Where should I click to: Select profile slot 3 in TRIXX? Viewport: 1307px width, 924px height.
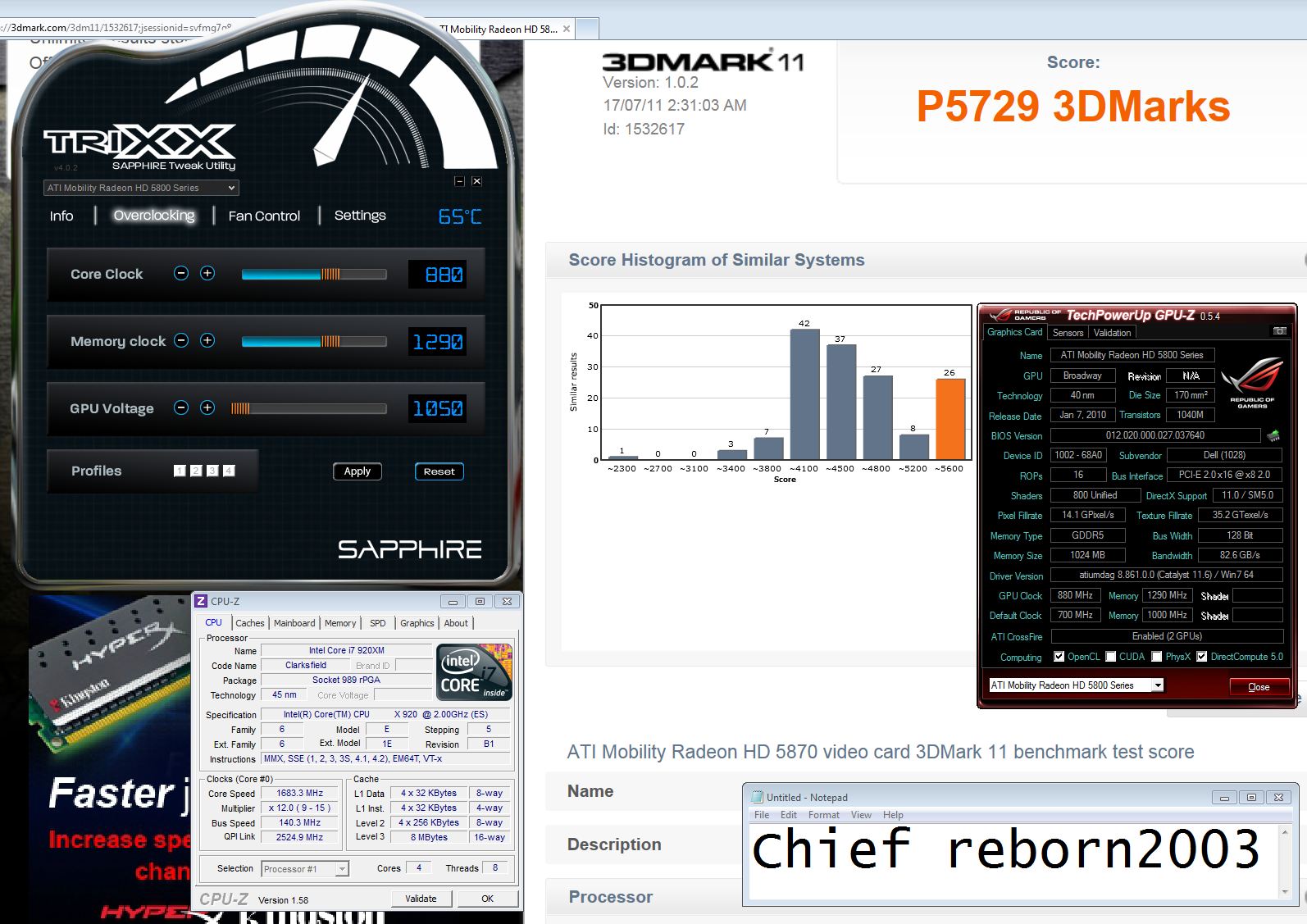212,471
